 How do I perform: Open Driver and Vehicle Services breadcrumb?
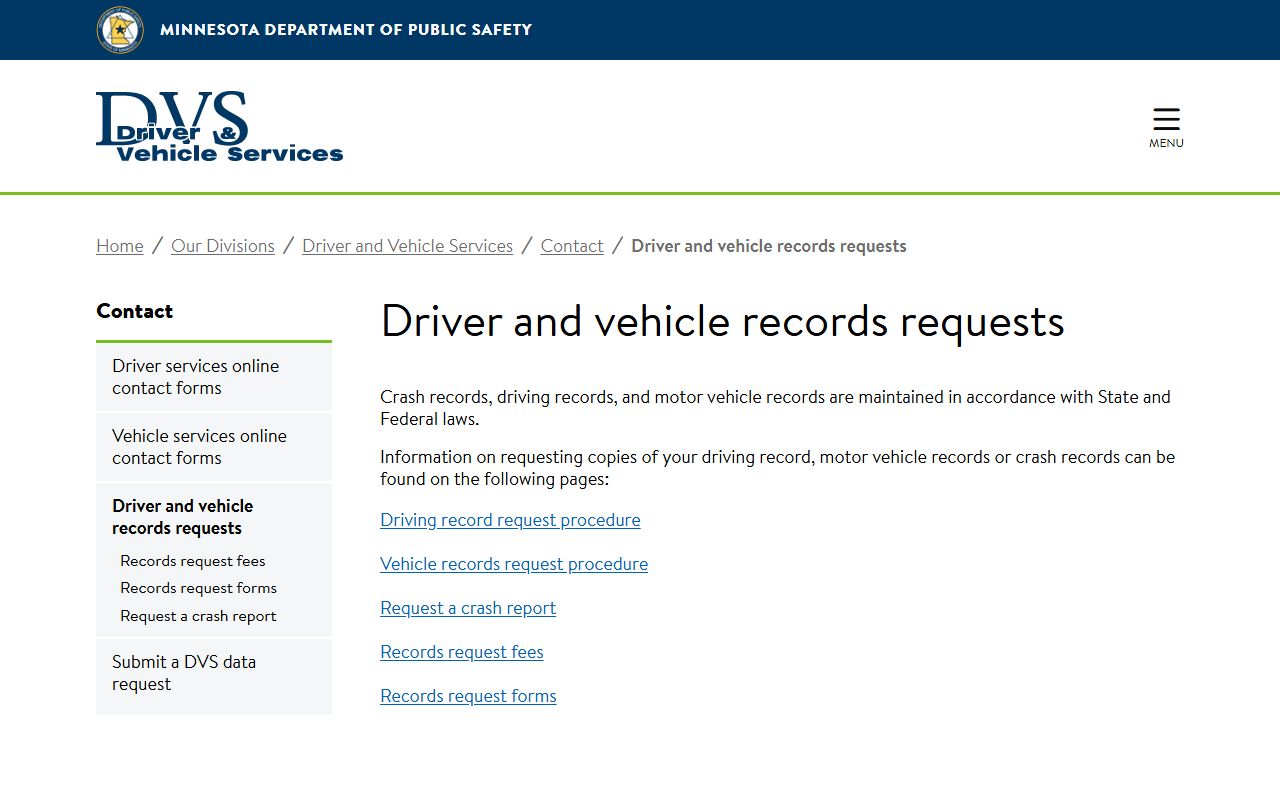[x=408, y=246]
